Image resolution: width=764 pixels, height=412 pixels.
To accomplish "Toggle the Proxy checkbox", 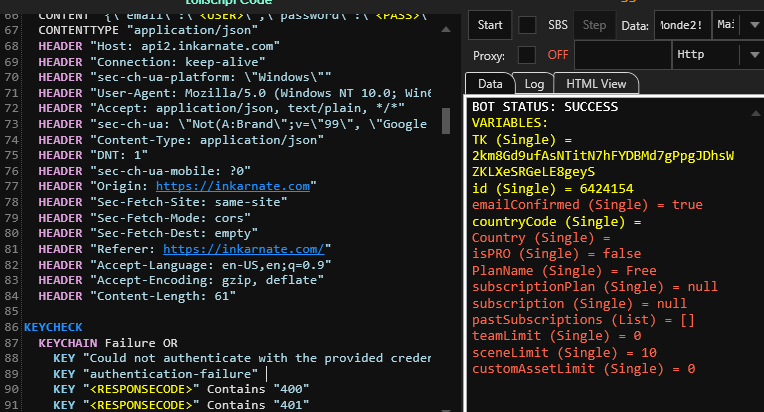I will [527, 55].
